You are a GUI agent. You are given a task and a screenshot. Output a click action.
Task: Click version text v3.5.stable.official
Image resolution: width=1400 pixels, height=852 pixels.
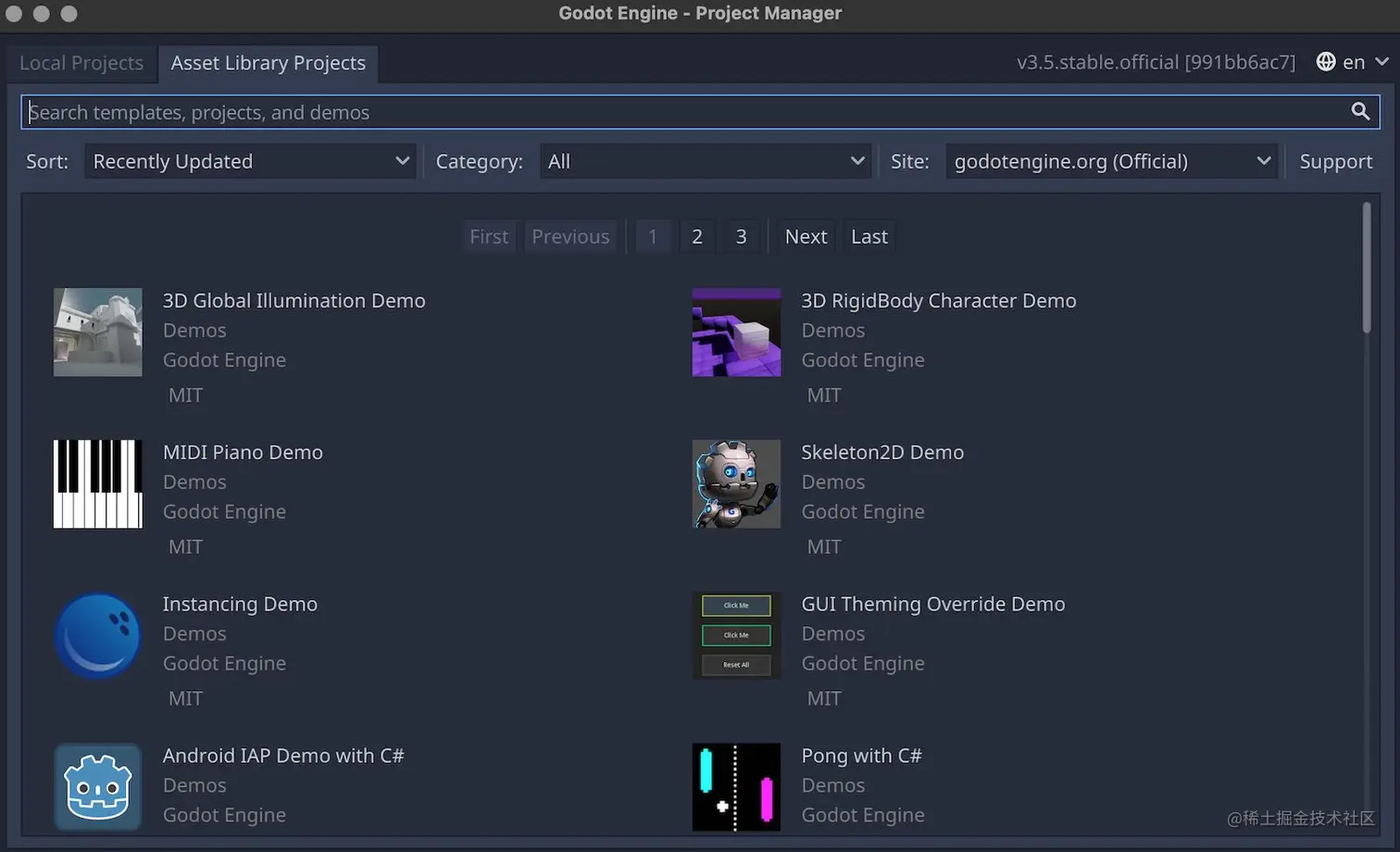click(1156, 62)
